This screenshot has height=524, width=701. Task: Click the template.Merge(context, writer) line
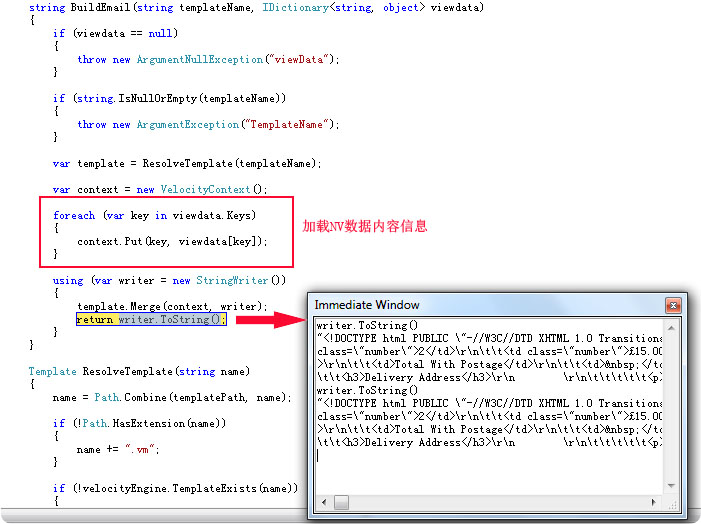pyautogui.click(x=172, y=306)
